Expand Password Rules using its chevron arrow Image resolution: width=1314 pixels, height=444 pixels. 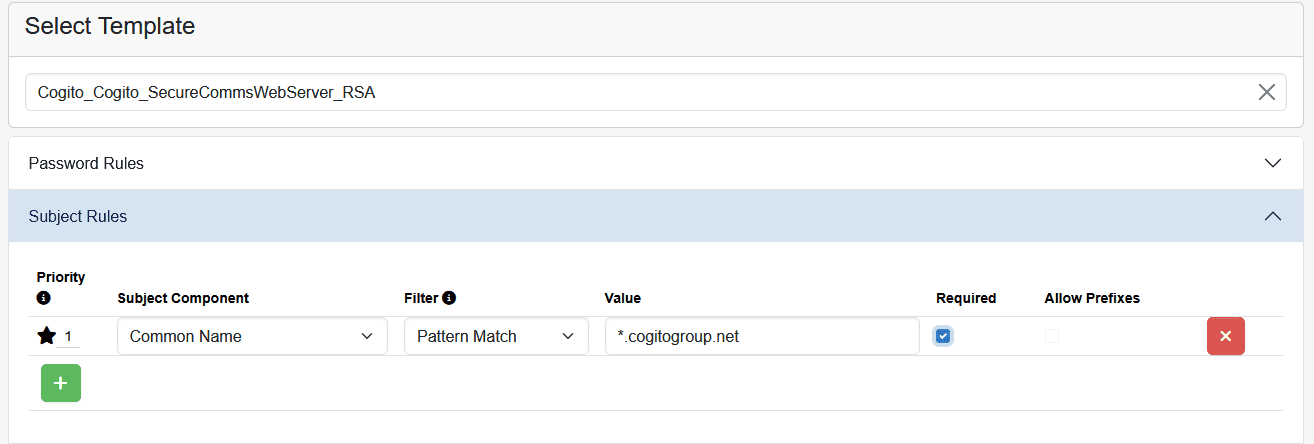coord(1272,163)
